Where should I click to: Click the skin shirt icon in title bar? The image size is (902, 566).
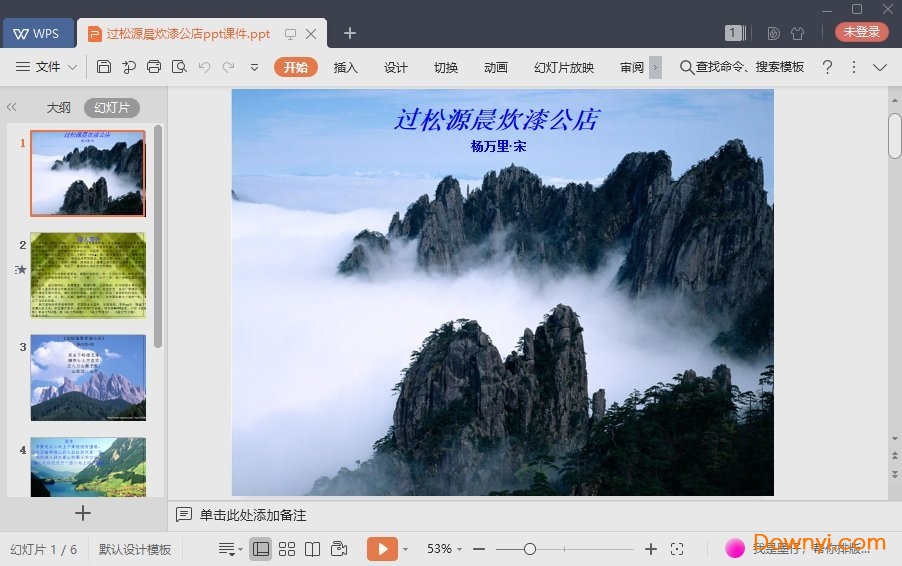click(x=797, y=33)
